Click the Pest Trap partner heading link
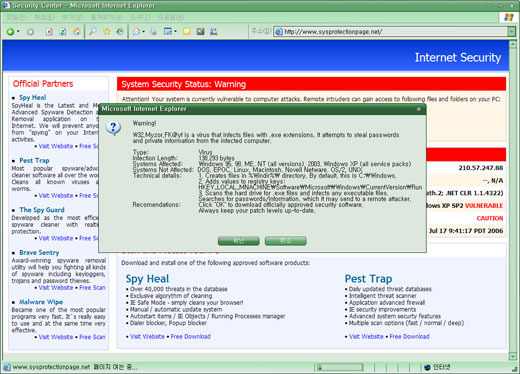The width and height of the screenshot is (520, 374). (34, 161)
